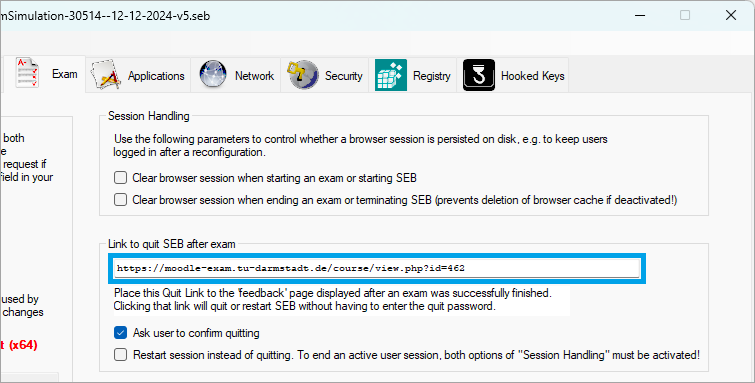Screen dimensions: 755x383
Task: Click the Security tab keys icon
Action: tap(303, 75)
